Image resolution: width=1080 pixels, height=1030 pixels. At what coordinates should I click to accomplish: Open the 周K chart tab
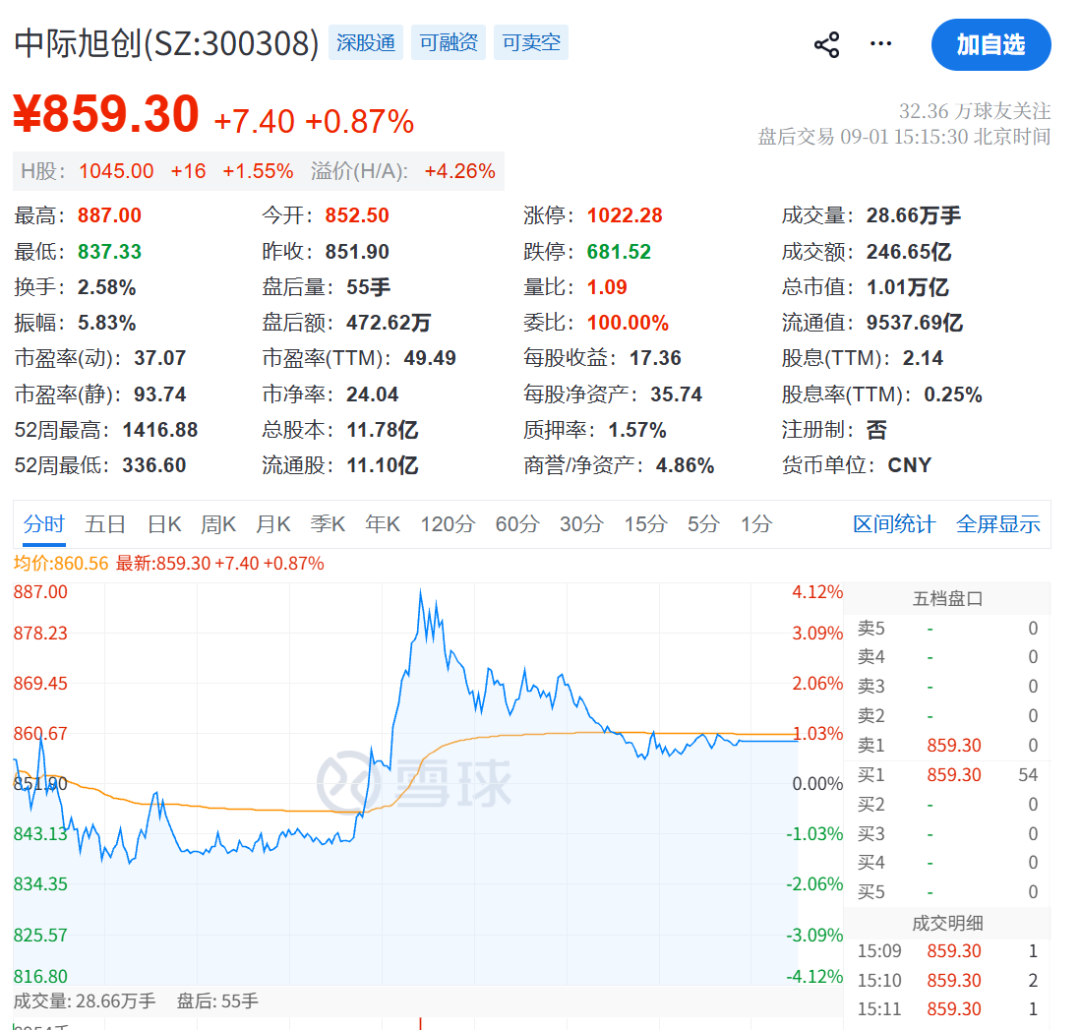218,524
